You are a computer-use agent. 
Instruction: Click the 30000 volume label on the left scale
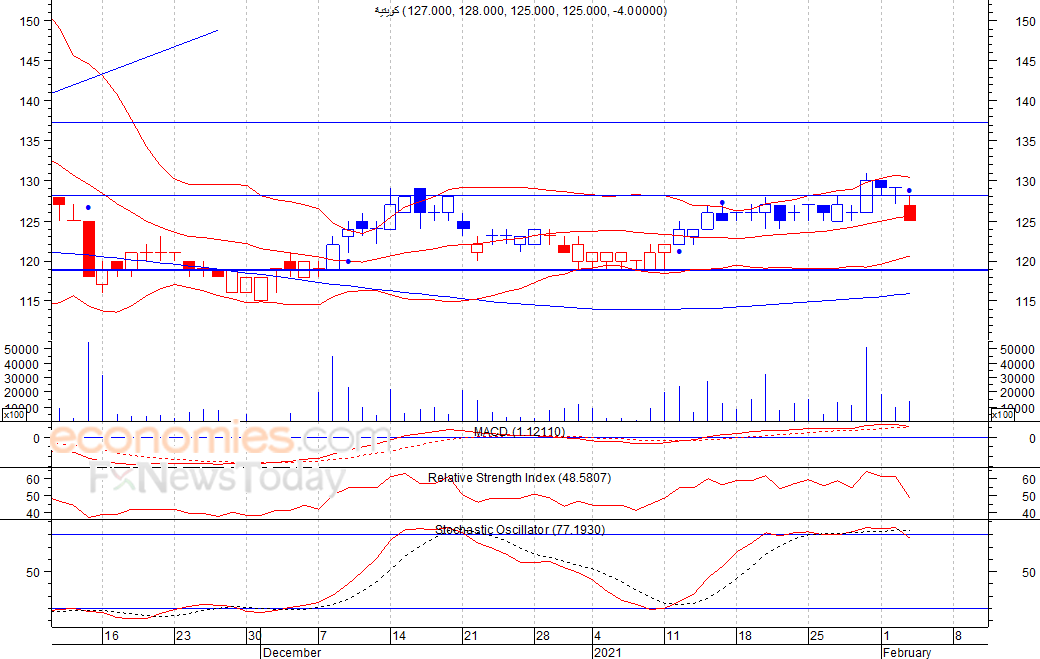[21, 378]
